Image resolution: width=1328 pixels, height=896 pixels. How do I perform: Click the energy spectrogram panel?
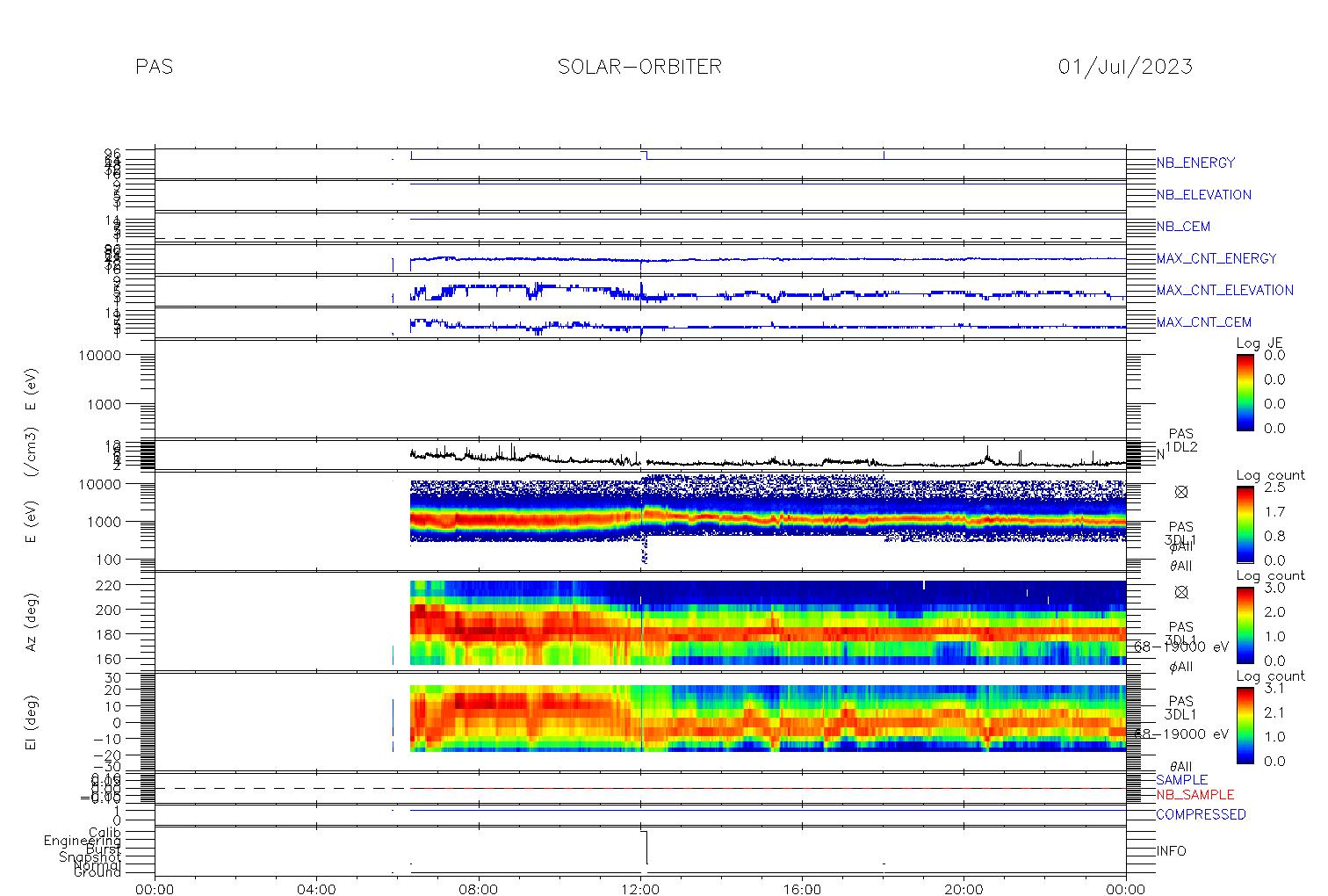tap(640, 521)
